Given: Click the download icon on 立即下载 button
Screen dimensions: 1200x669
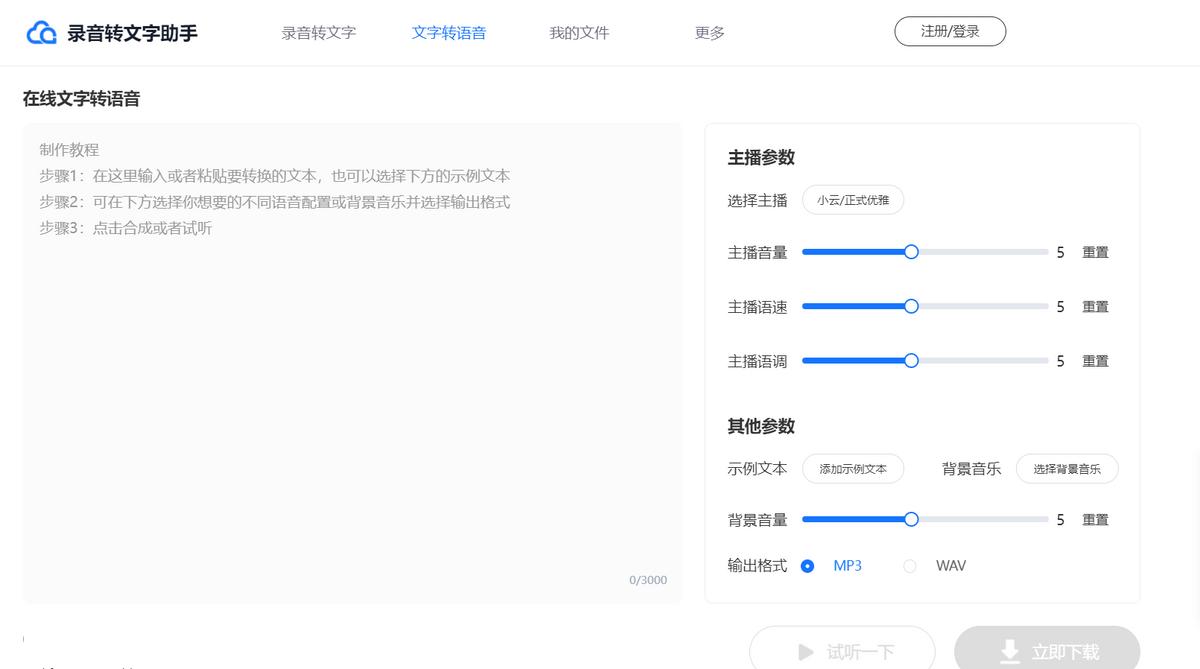Looking at the screenshot, I should pos(1008,652).
